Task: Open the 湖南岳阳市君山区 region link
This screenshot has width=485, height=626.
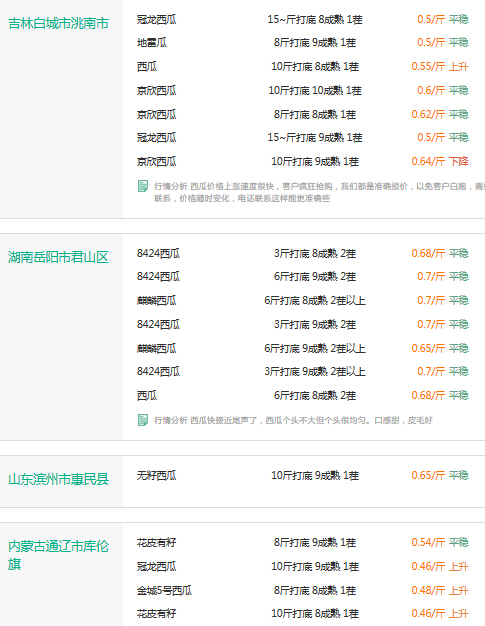Action: 58,257
